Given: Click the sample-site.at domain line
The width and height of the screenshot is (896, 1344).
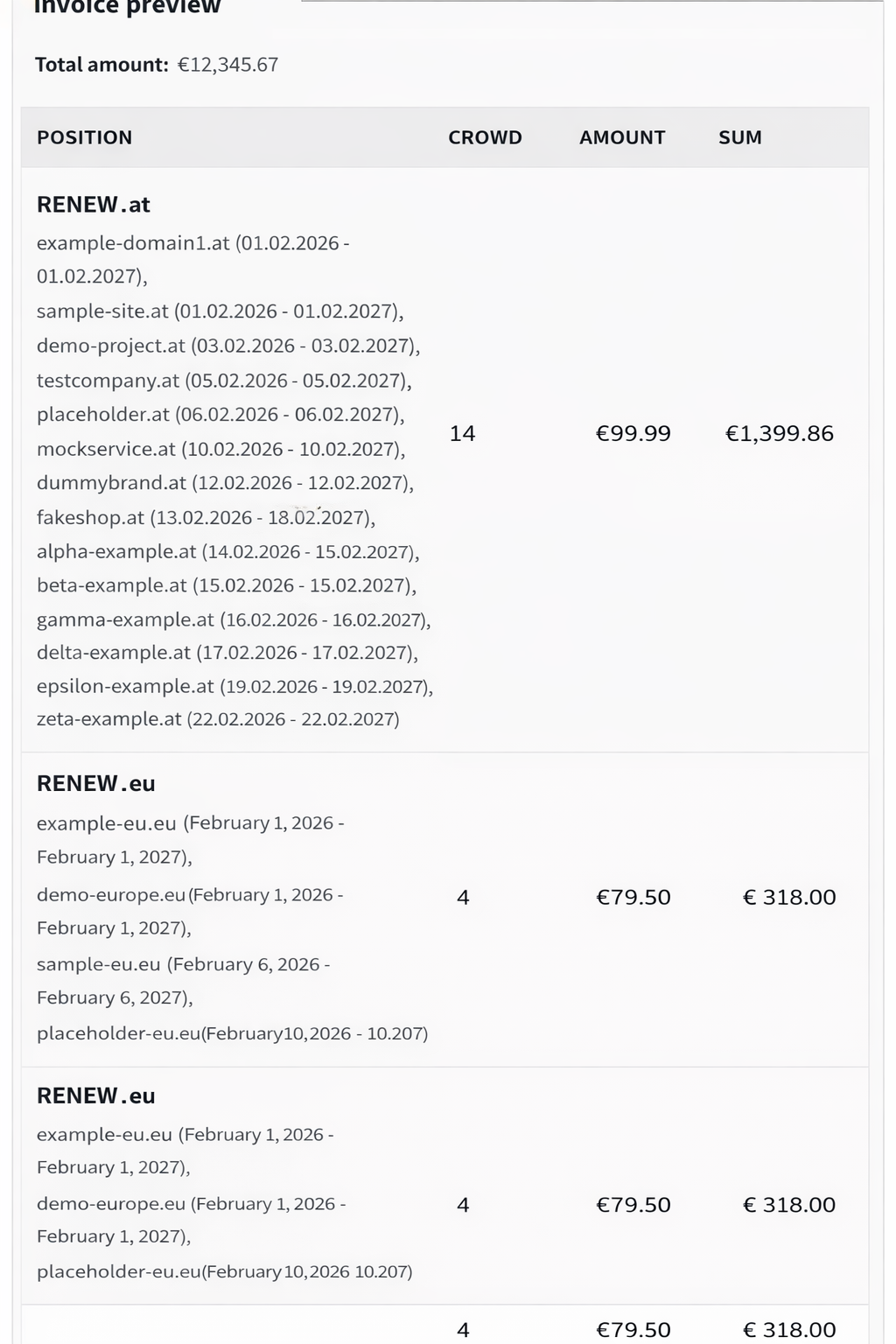Looking at the screenshot, I should tap(220, 311).
